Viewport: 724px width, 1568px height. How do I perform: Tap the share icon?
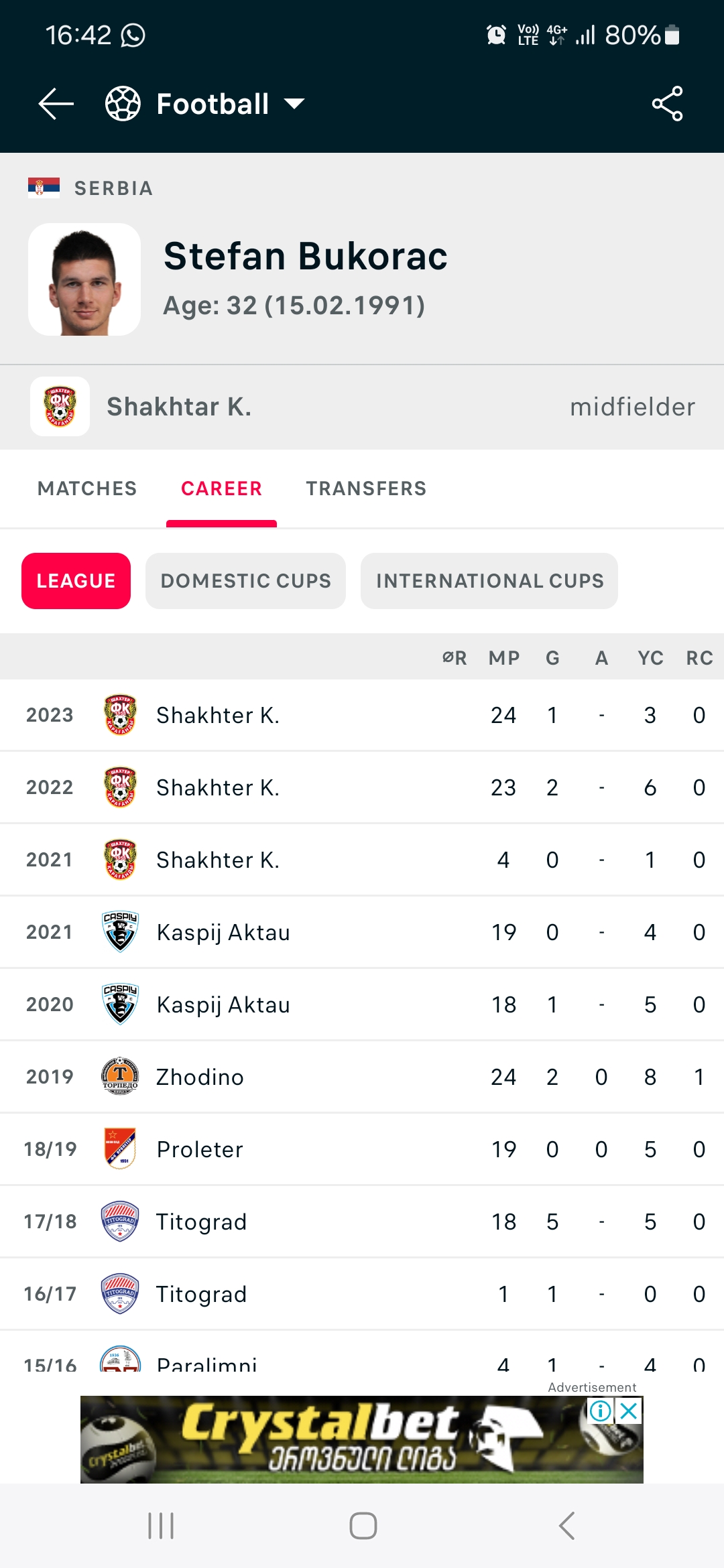point(667,104)
